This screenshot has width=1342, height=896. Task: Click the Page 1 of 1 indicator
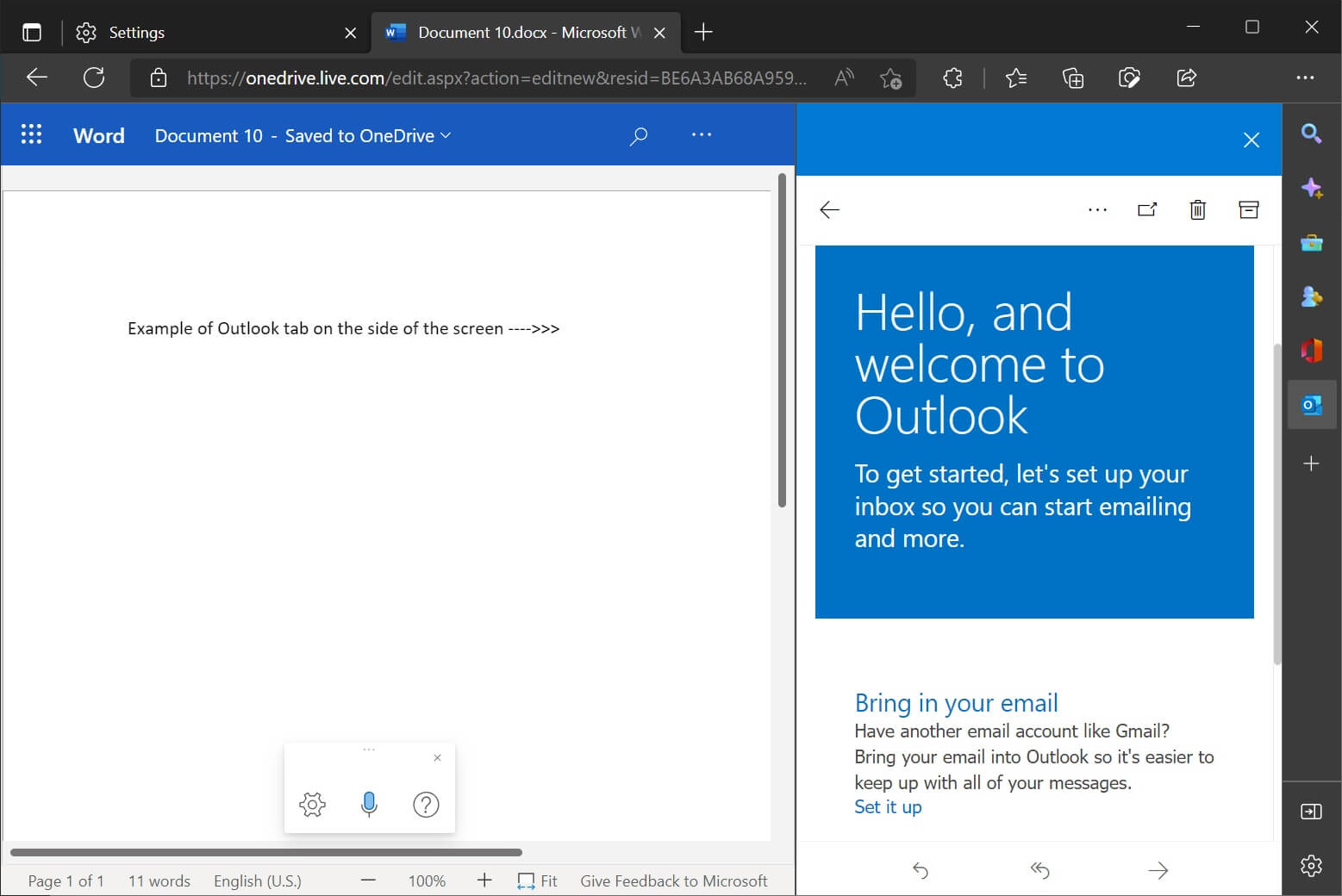(x=66, y=880)
